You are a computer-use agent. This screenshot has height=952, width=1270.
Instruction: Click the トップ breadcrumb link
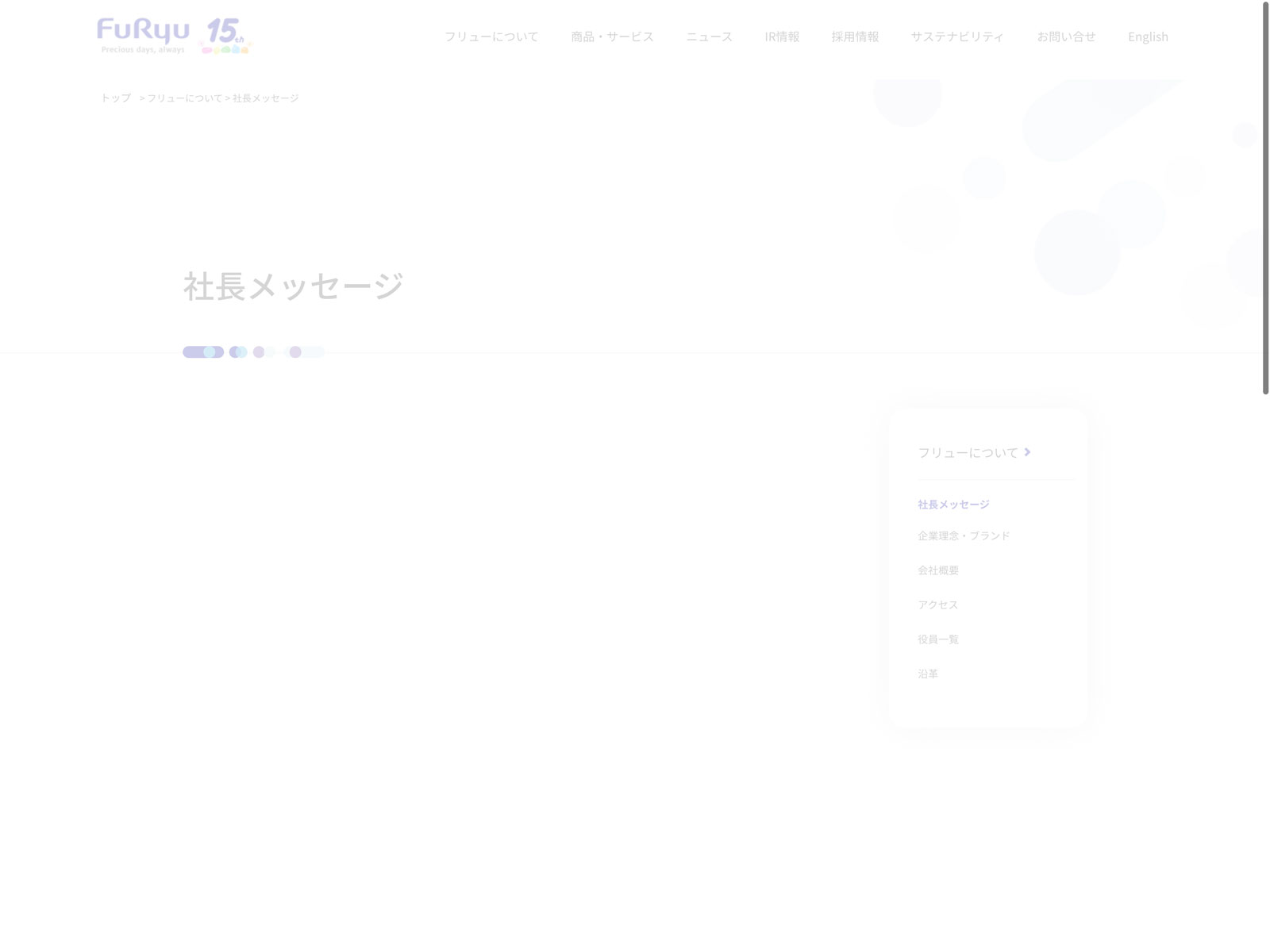point(116,98)
